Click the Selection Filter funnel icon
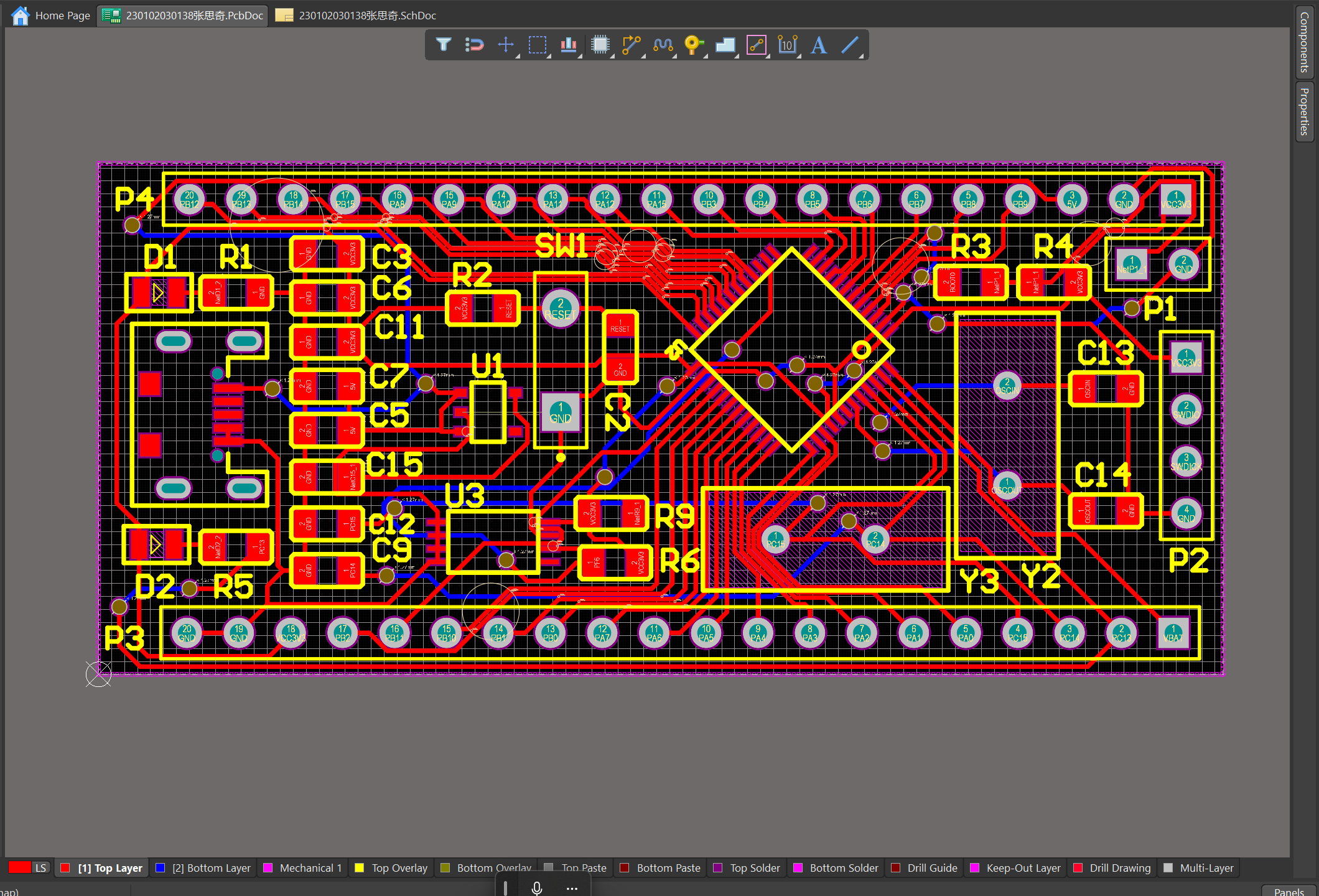The image size is (1319, 896). [443, 45]
